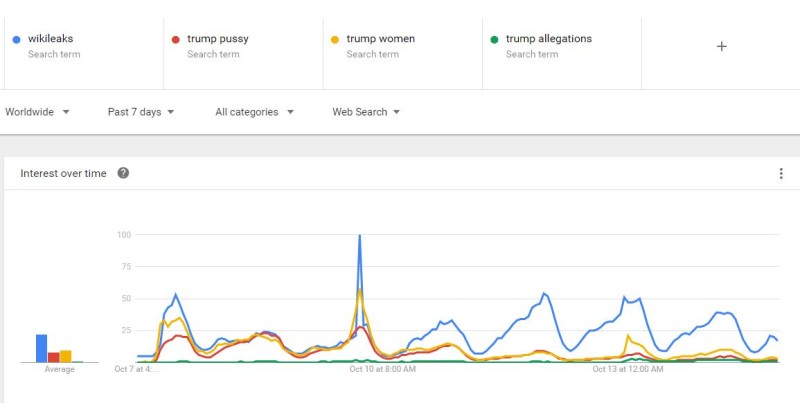Click the yellow dot beside trump women

(x=335, y=39)
